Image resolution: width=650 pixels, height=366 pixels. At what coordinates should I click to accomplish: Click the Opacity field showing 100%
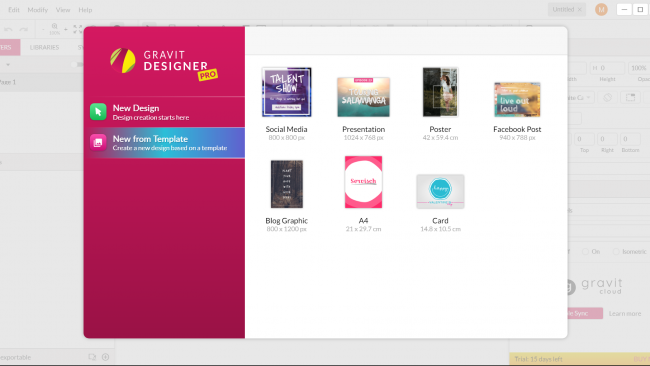639,68
